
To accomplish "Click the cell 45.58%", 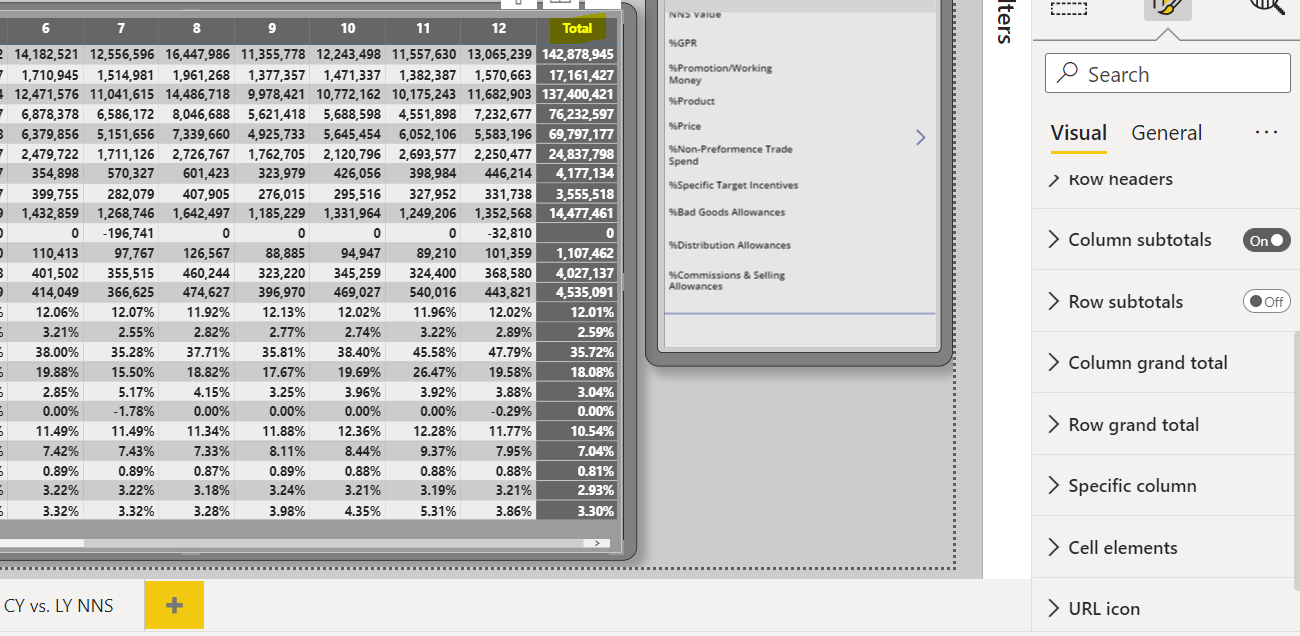I will tap(423, 352).
